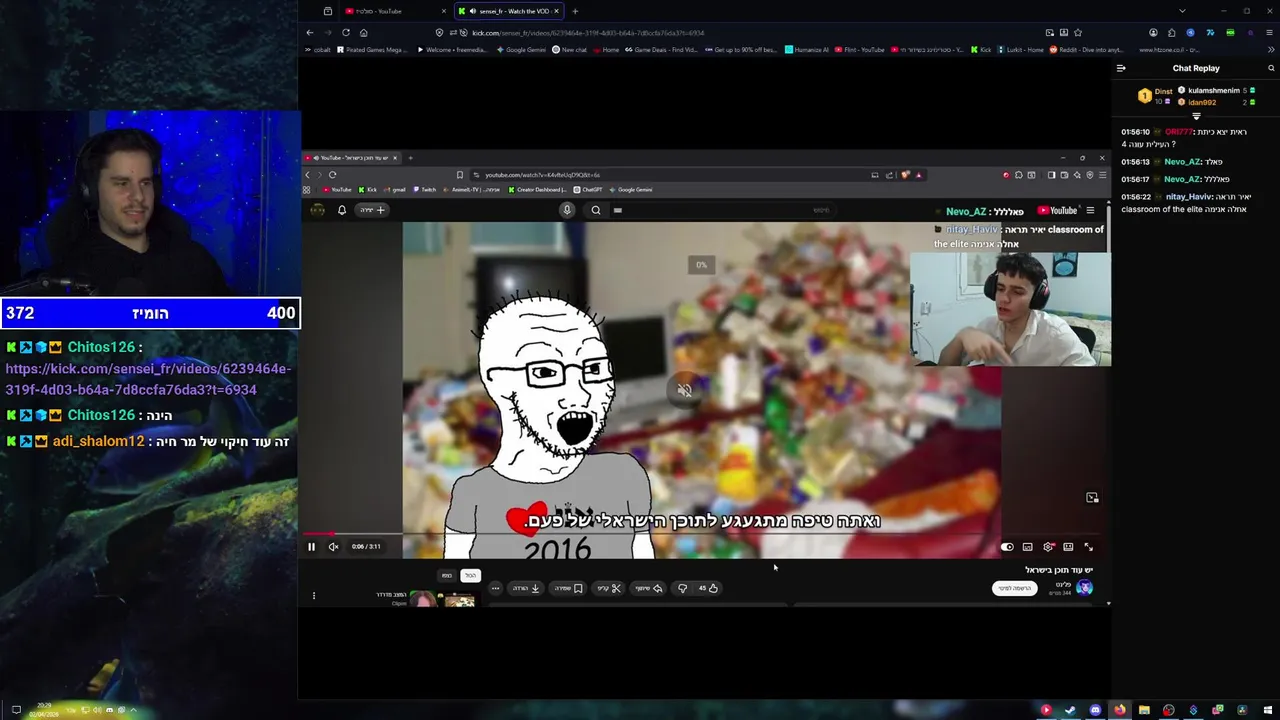
Task: Open more actions ellipsis under video
Action: click(x=495, y=588)
